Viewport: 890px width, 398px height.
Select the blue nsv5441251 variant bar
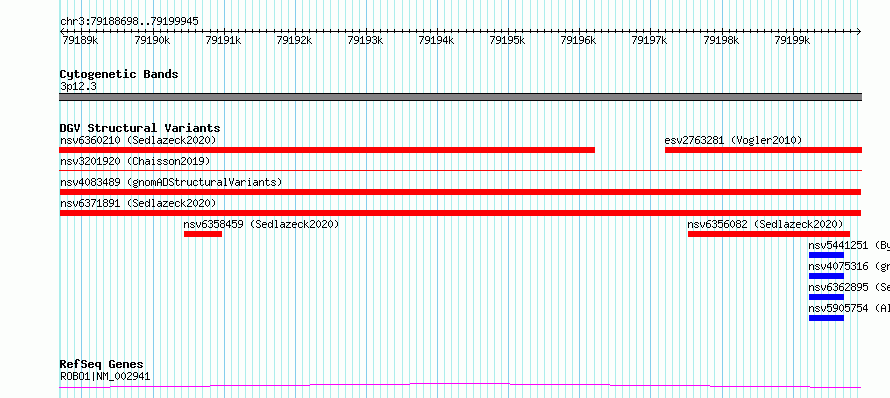[826, 255]
